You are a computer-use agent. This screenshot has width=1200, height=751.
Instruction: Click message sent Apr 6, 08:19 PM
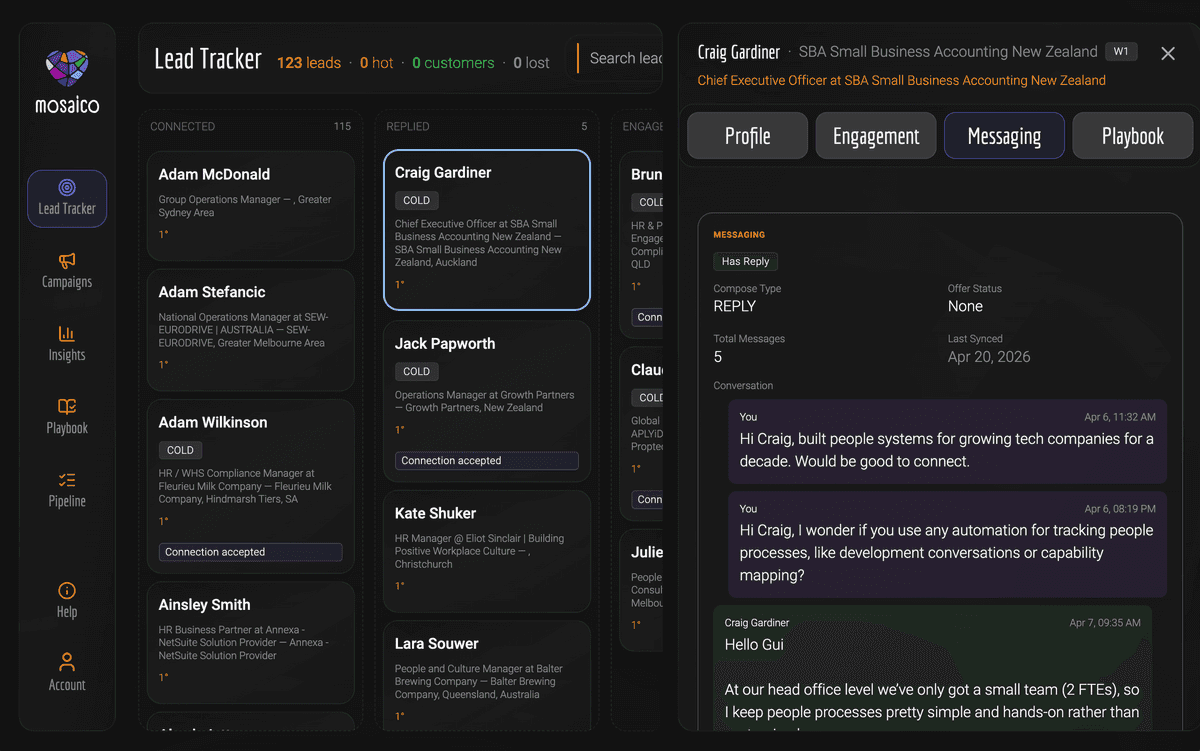click(947, 544)
